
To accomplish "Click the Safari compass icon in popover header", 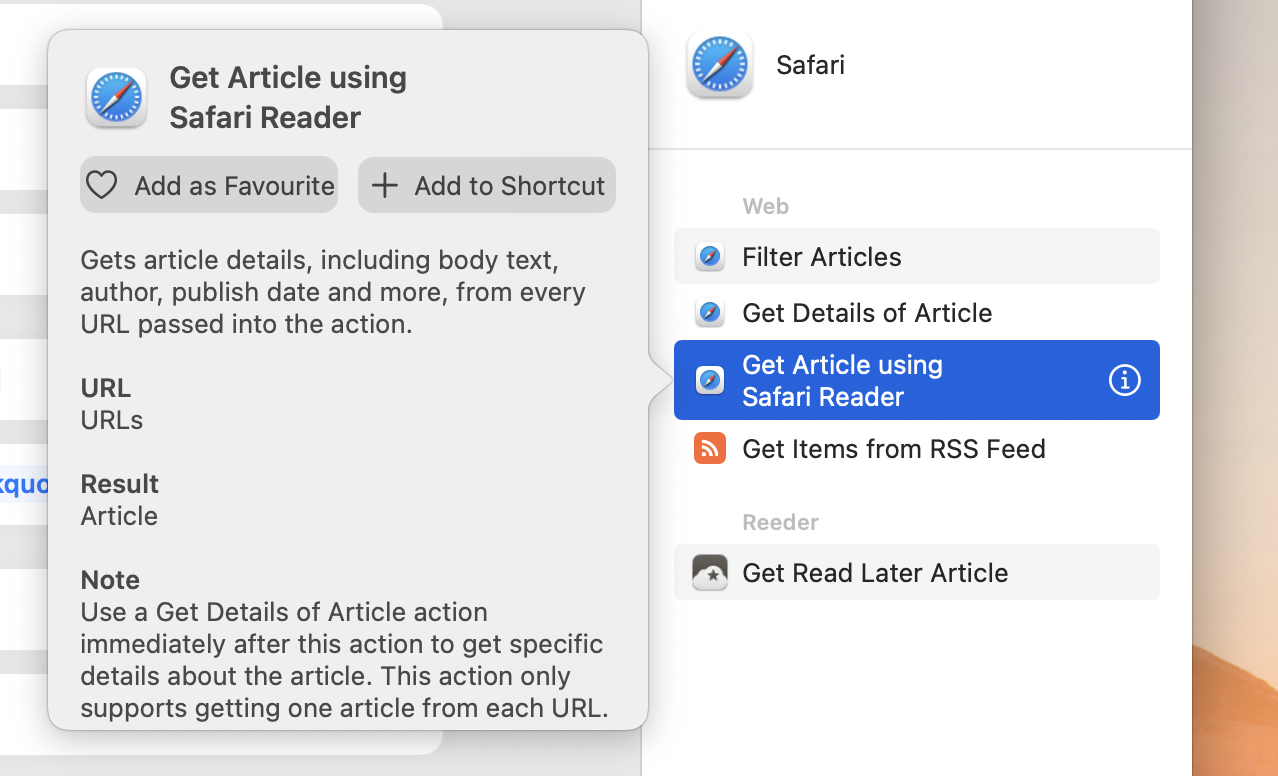I will 116,98.
